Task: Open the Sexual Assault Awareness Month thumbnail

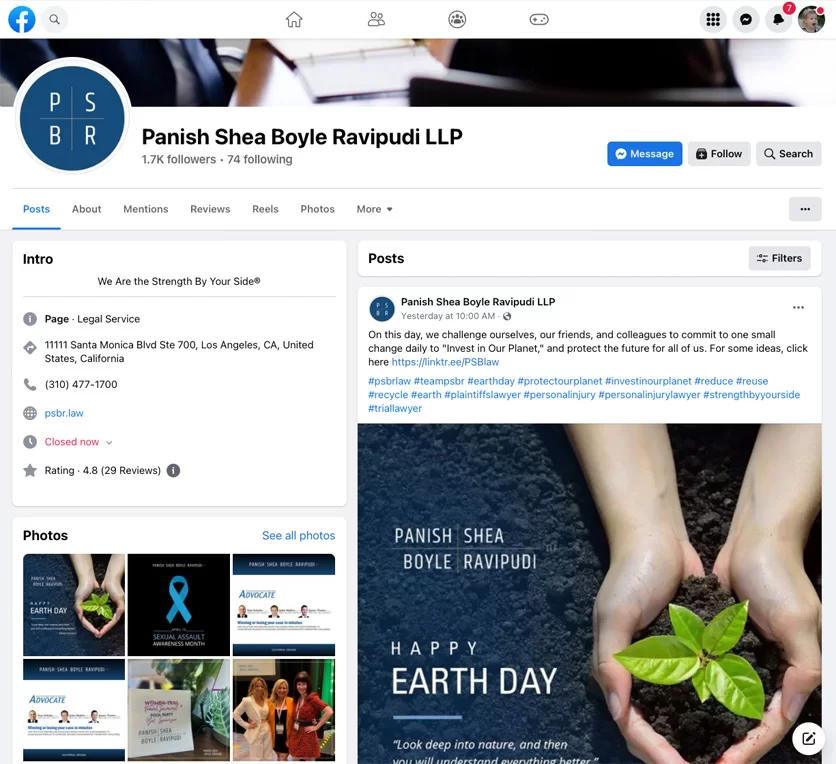Action: click(x=179, y=605)
